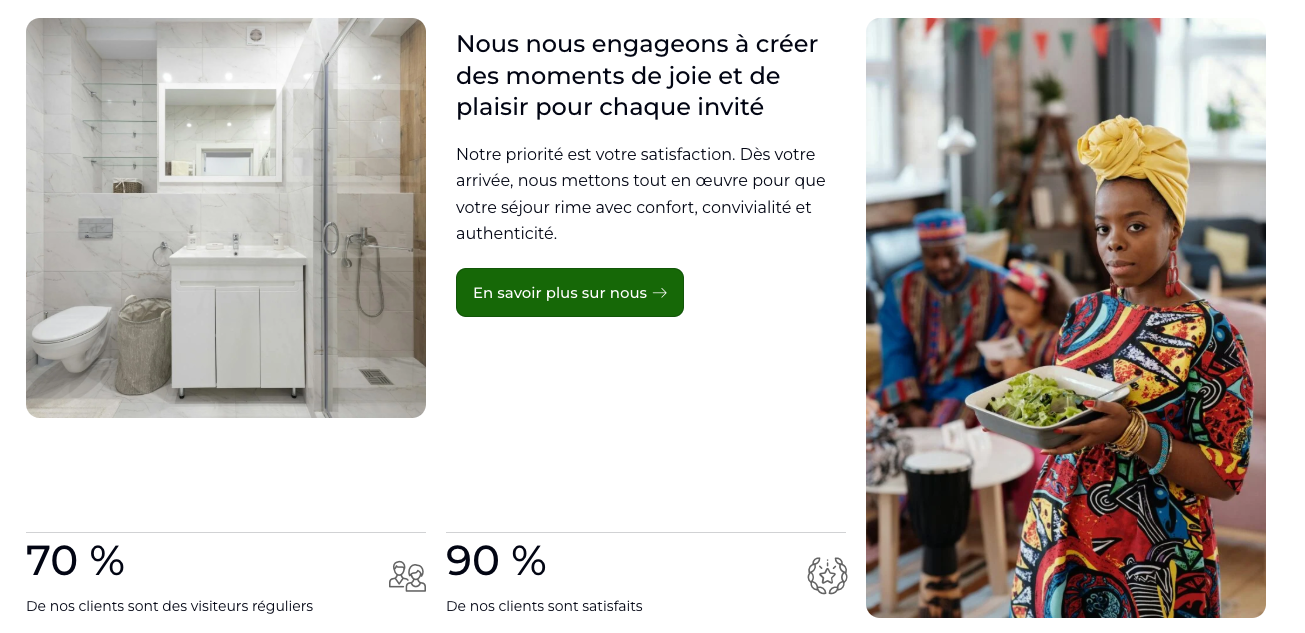Screen dimensions: 1305x633
Task: Open the white bathroom photo
Action: (x=226, y=218)
